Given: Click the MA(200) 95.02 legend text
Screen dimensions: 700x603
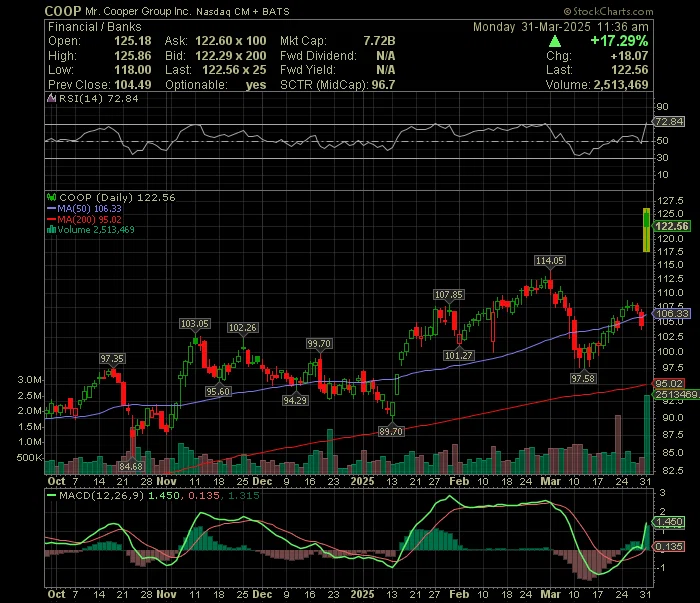Looking at the screenshot, I should [89, 220].
